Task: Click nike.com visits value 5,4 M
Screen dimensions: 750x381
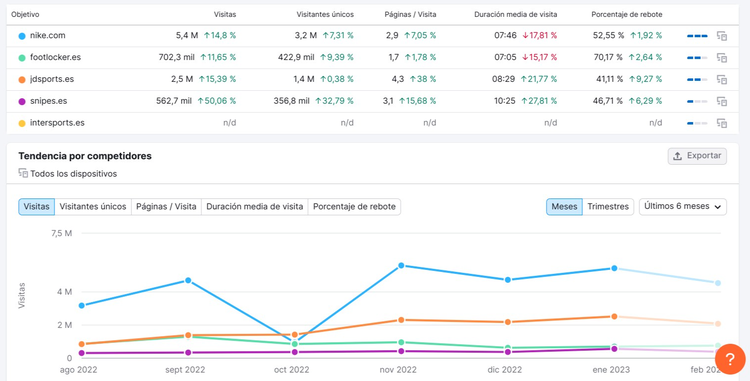Action: (x=187, y=35)
